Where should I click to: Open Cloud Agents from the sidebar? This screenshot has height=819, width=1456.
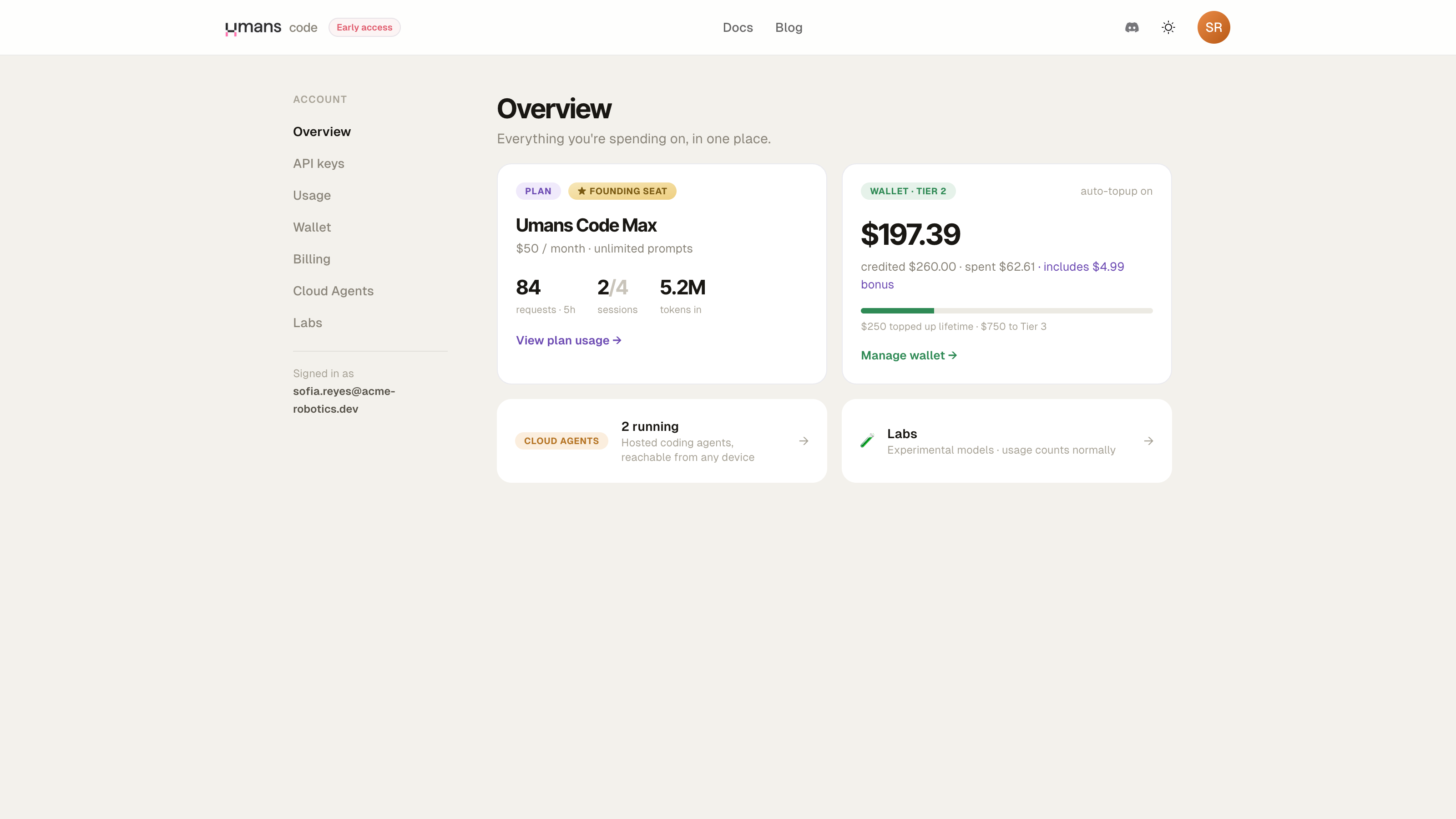(x=333, y=291)
